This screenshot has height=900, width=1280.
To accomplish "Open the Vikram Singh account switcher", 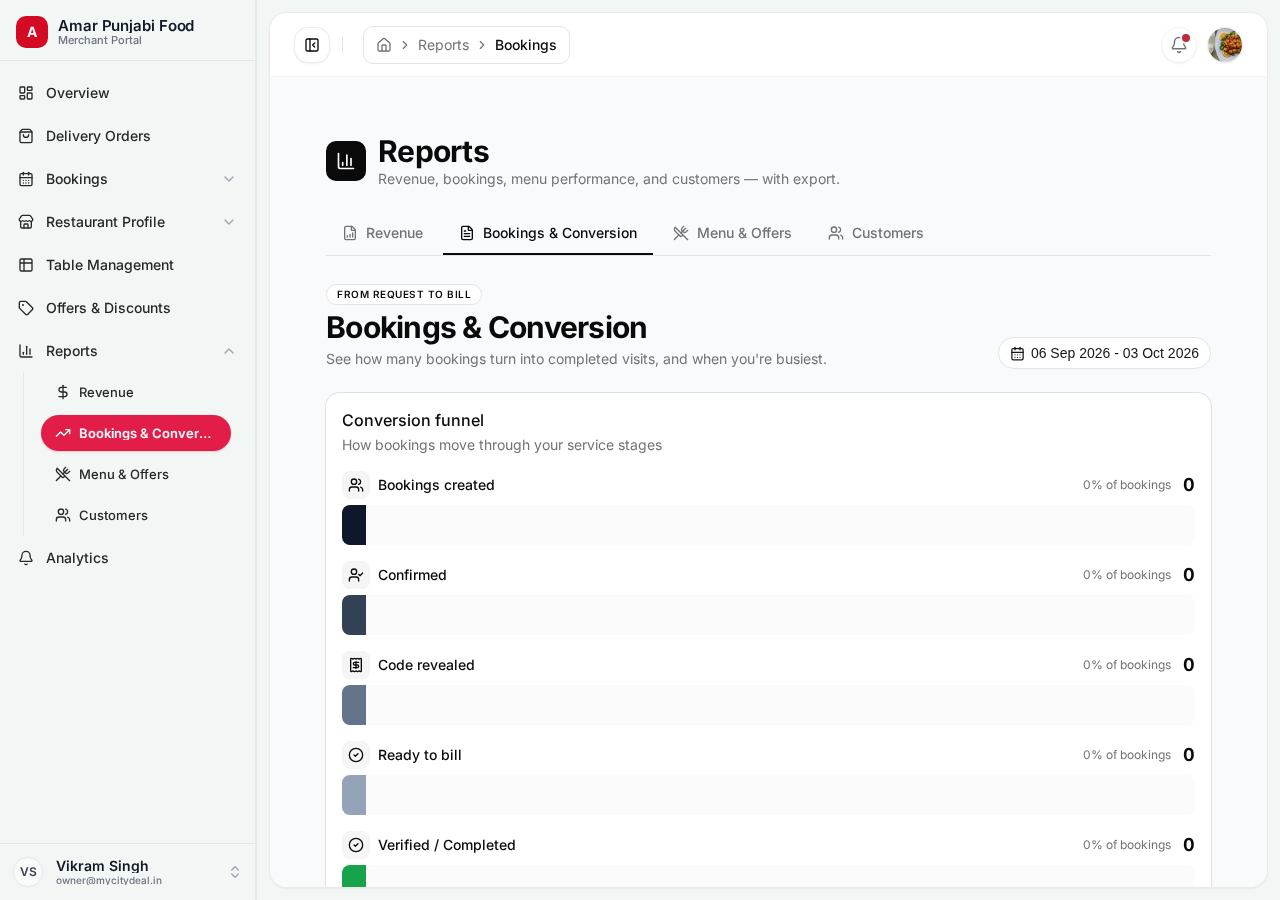I will 128,872.
